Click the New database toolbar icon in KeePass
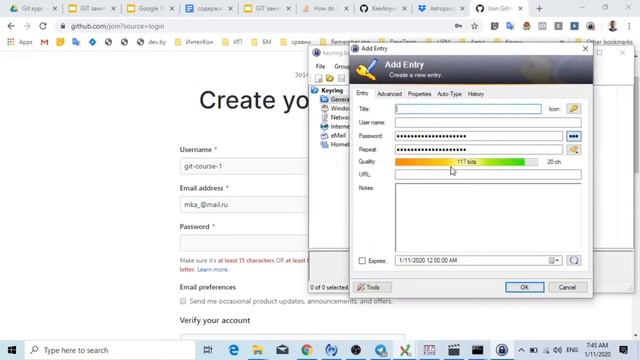640x360 pixels. [318, 78]
